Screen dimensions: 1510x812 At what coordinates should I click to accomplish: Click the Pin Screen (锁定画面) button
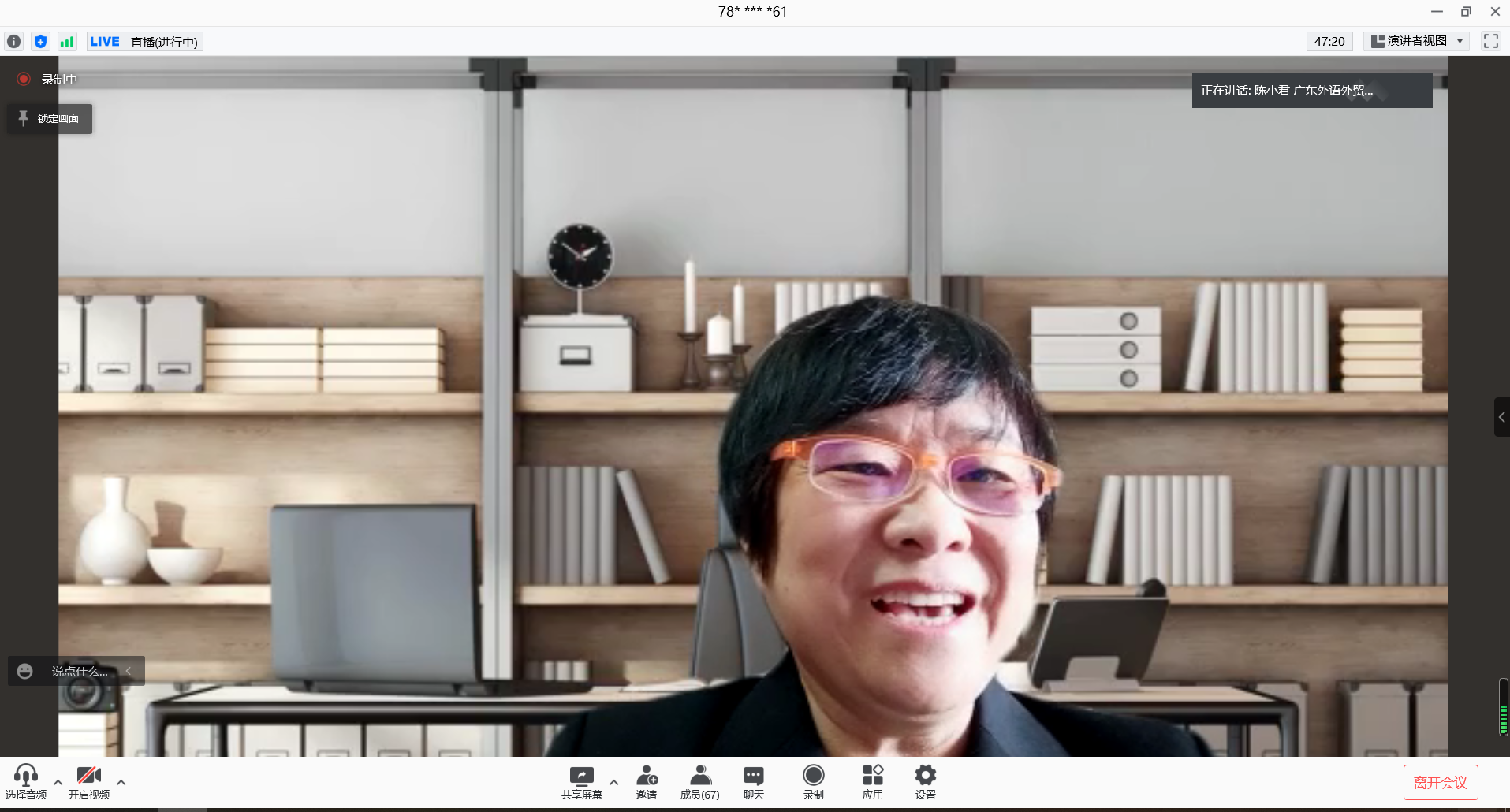[50, 118]
